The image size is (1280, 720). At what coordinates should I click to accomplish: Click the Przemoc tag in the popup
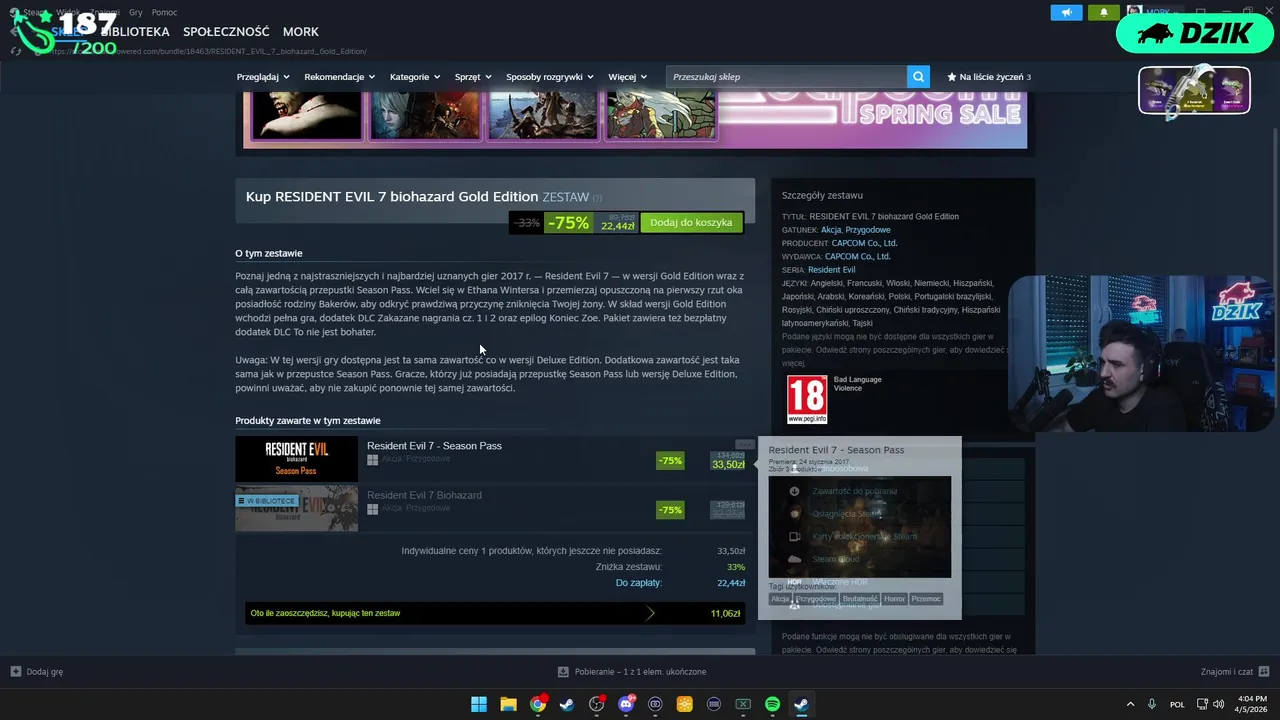tap(926, 599)
